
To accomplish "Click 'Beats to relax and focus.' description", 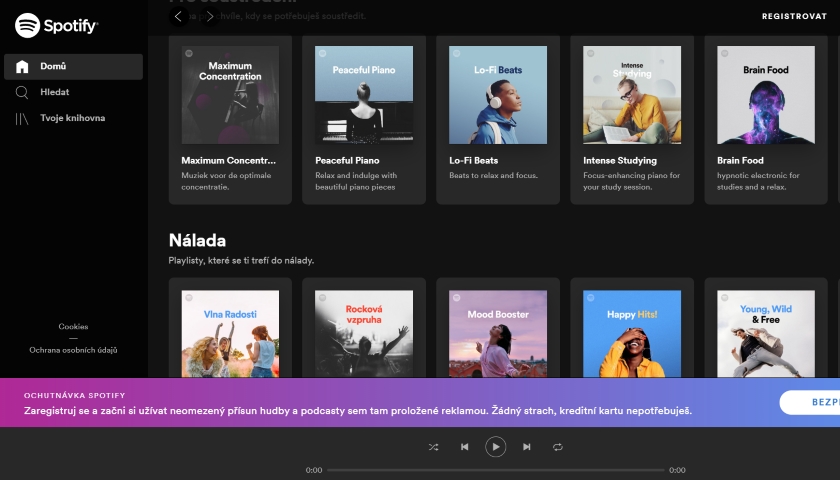I will (x=493, y=175).
